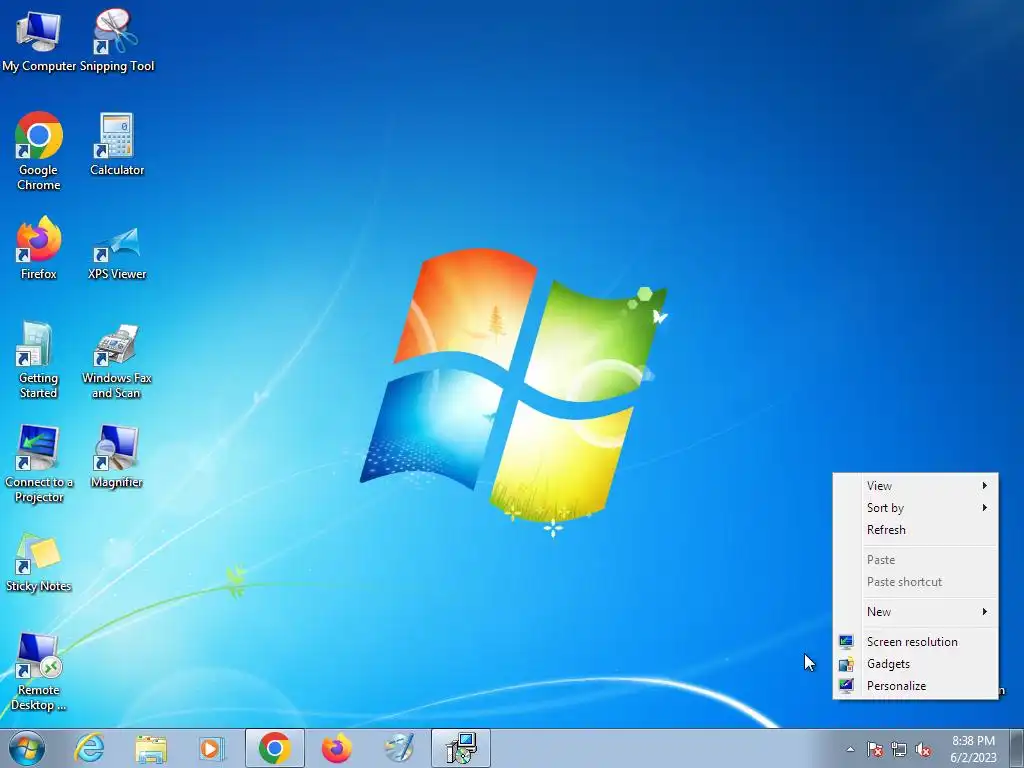Switch to Chrome in the taskbar
This screenshot has height=768, width=1024.
tap(275, 748)
